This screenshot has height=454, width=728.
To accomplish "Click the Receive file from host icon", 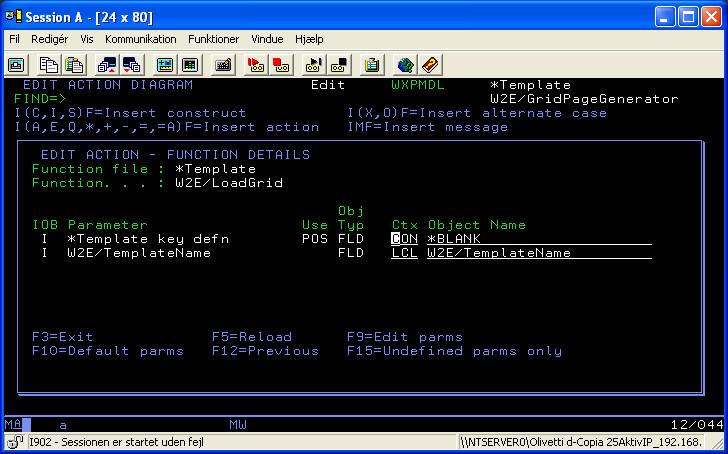I will pyautogui.click(x=132, y=65).
